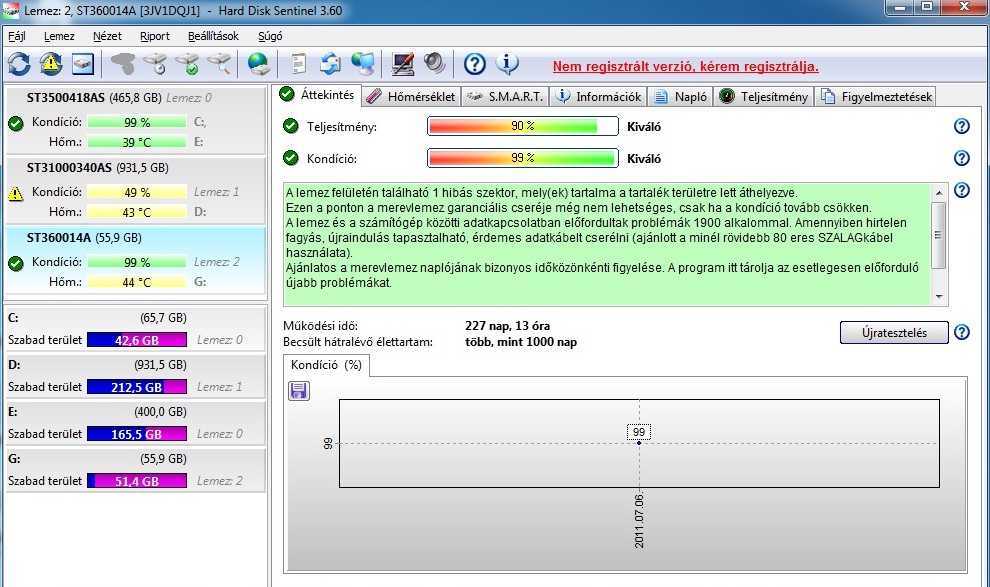The height and width of the screenshot is (587, 990).
Task: Click the help icon beside the Kondíció bar
Action: tap(962, 158)
